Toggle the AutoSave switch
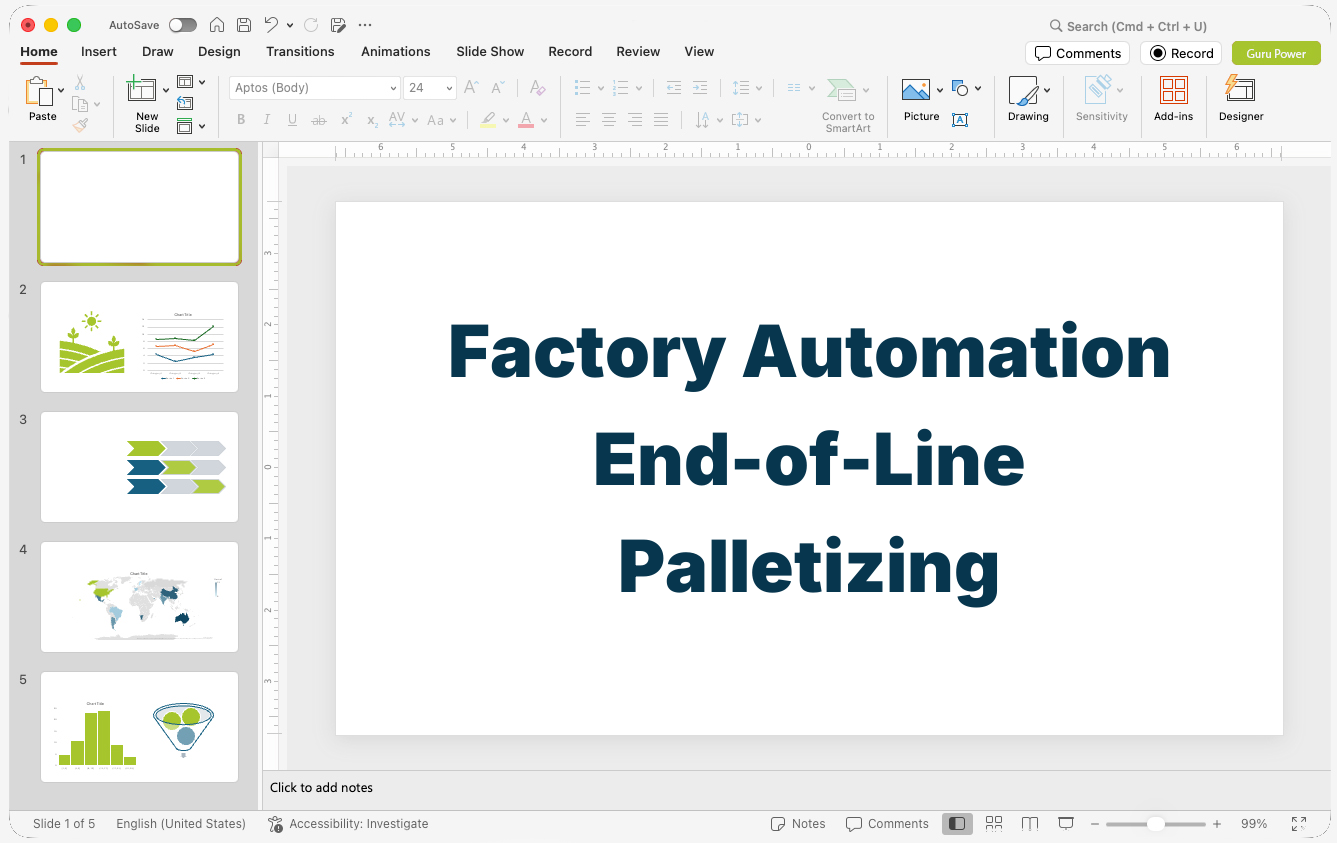The height and width of the screenshot is (843, 1337). [x=183, y=25]
